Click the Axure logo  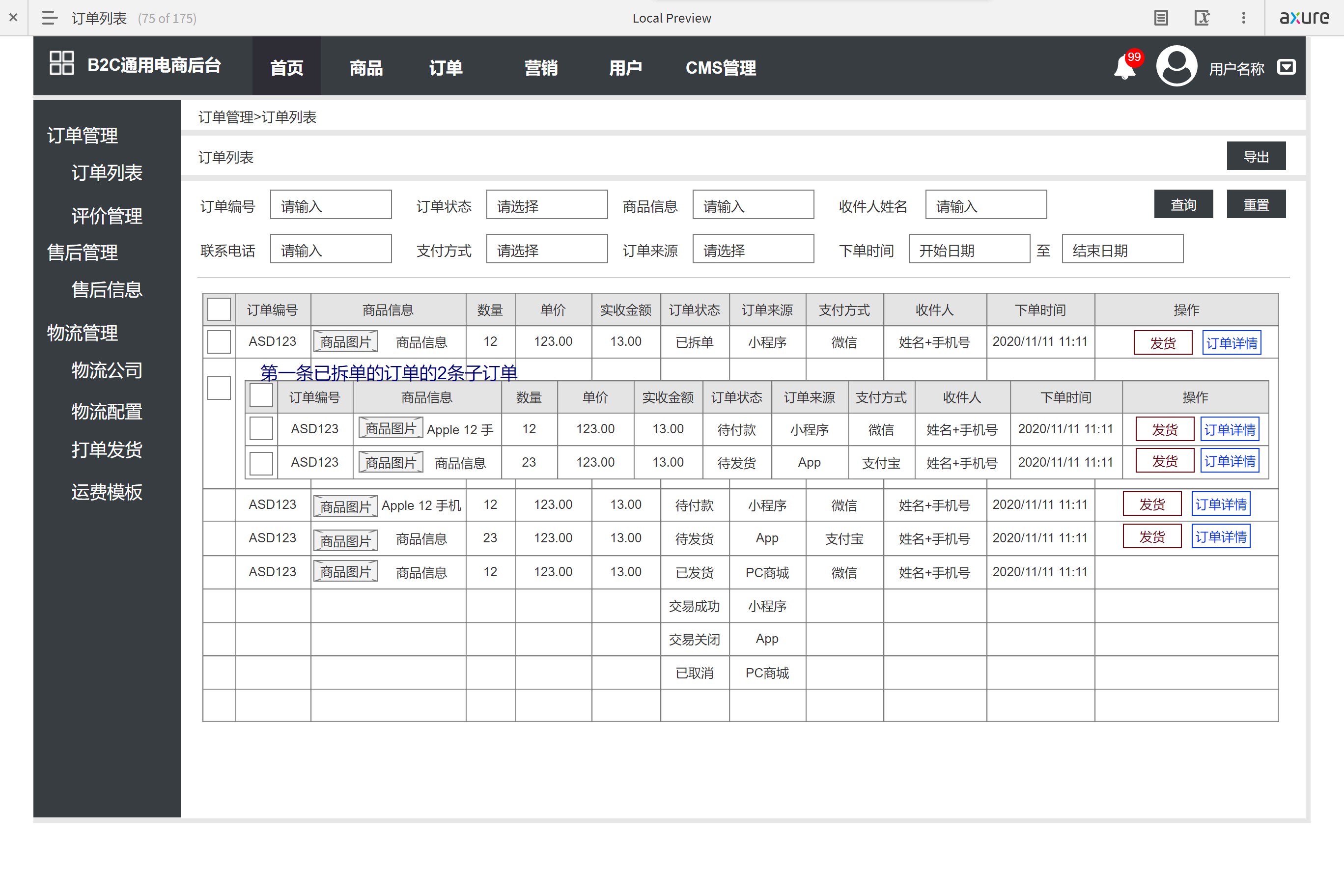1304,18
